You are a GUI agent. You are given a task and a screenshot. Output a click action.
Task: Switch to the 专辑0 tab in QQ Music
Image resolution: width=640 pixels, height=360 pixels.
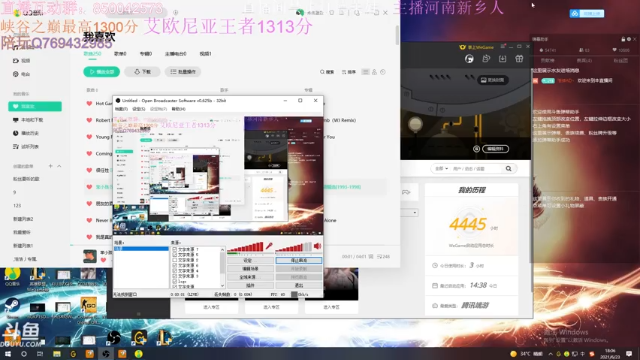tap(146, 53)
